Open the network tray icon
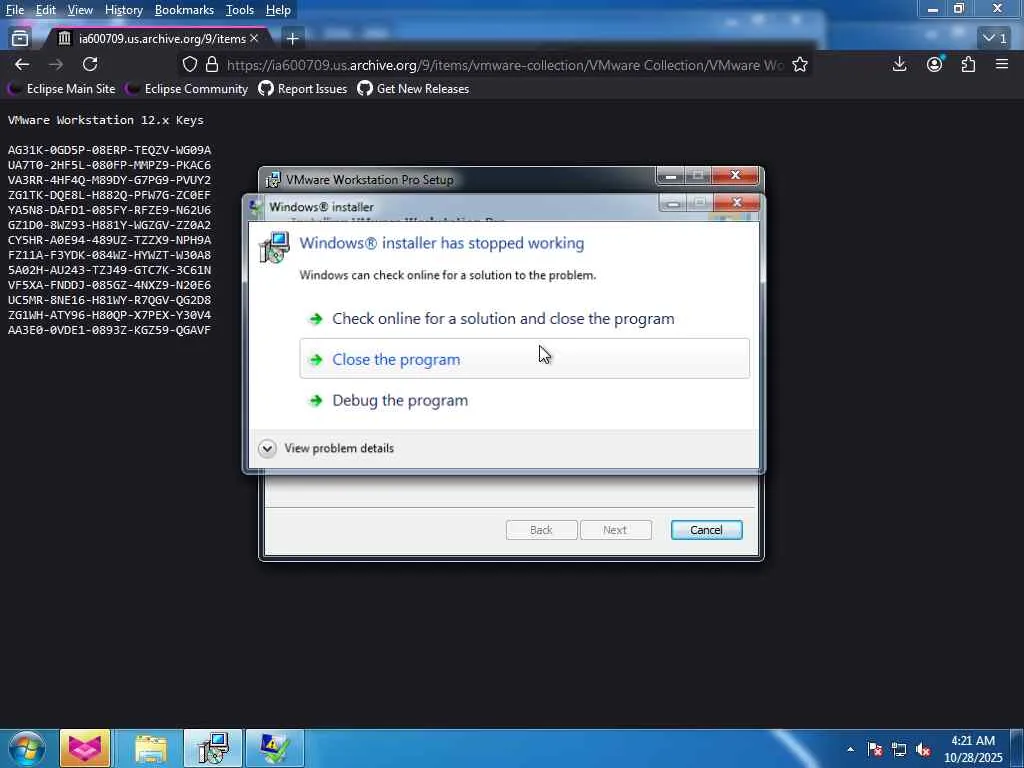The width and height of the screenshot is (1024, 768). coord(899,749)
